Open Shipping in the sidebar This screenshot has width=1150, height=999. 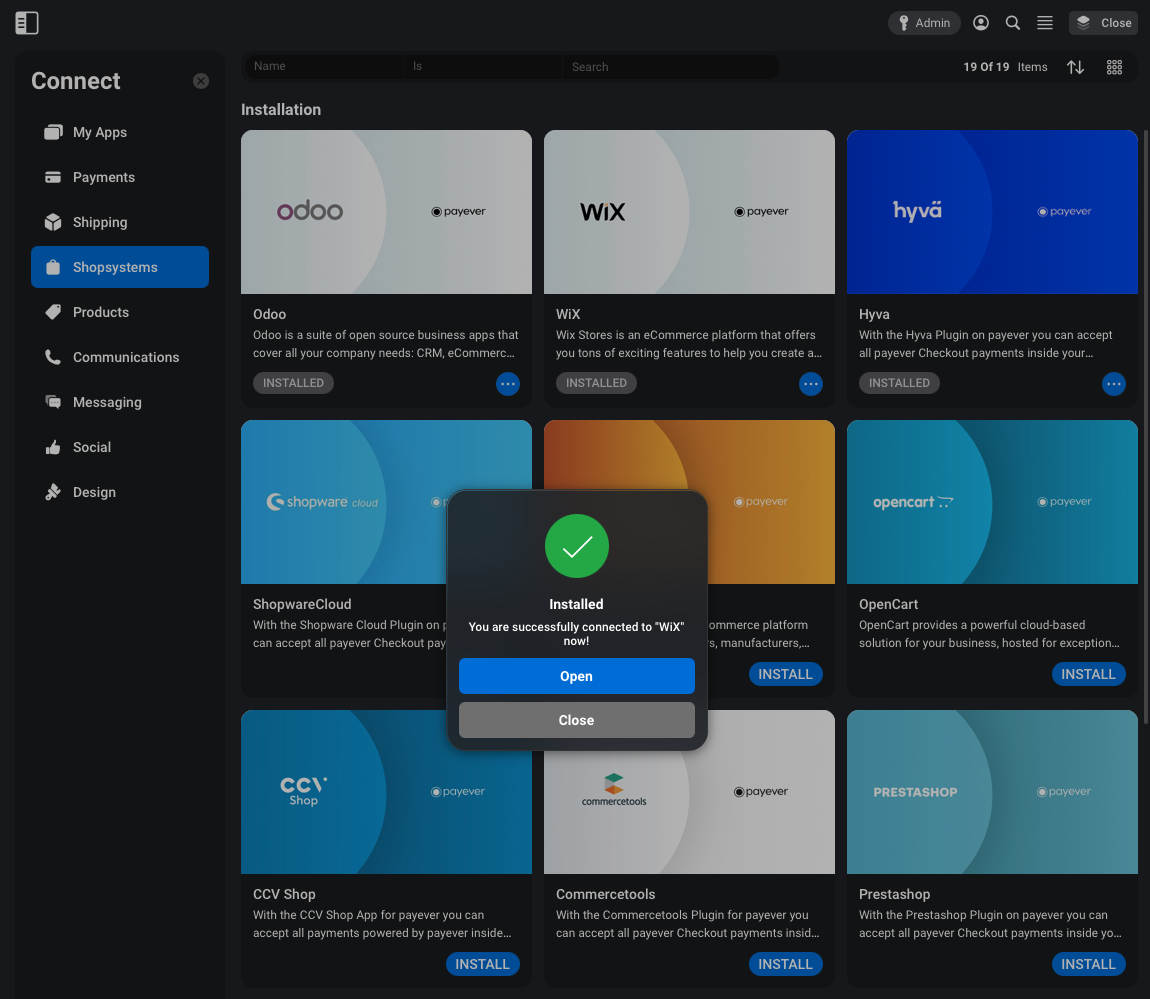pyautogui.click(x=120, y=222)
